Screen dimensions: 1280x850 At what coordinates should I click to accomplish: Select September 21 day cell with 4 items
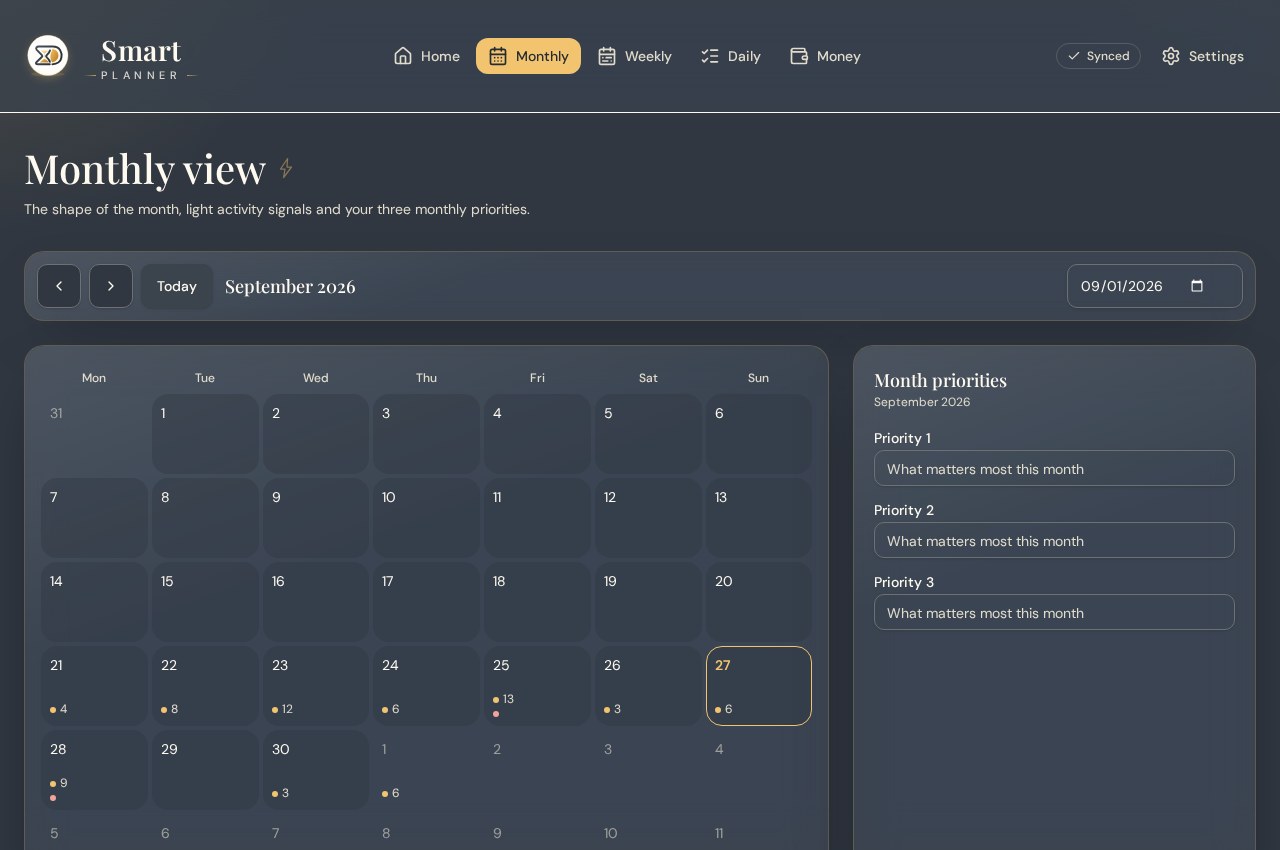pyautogui.click(x=94, y=686)
